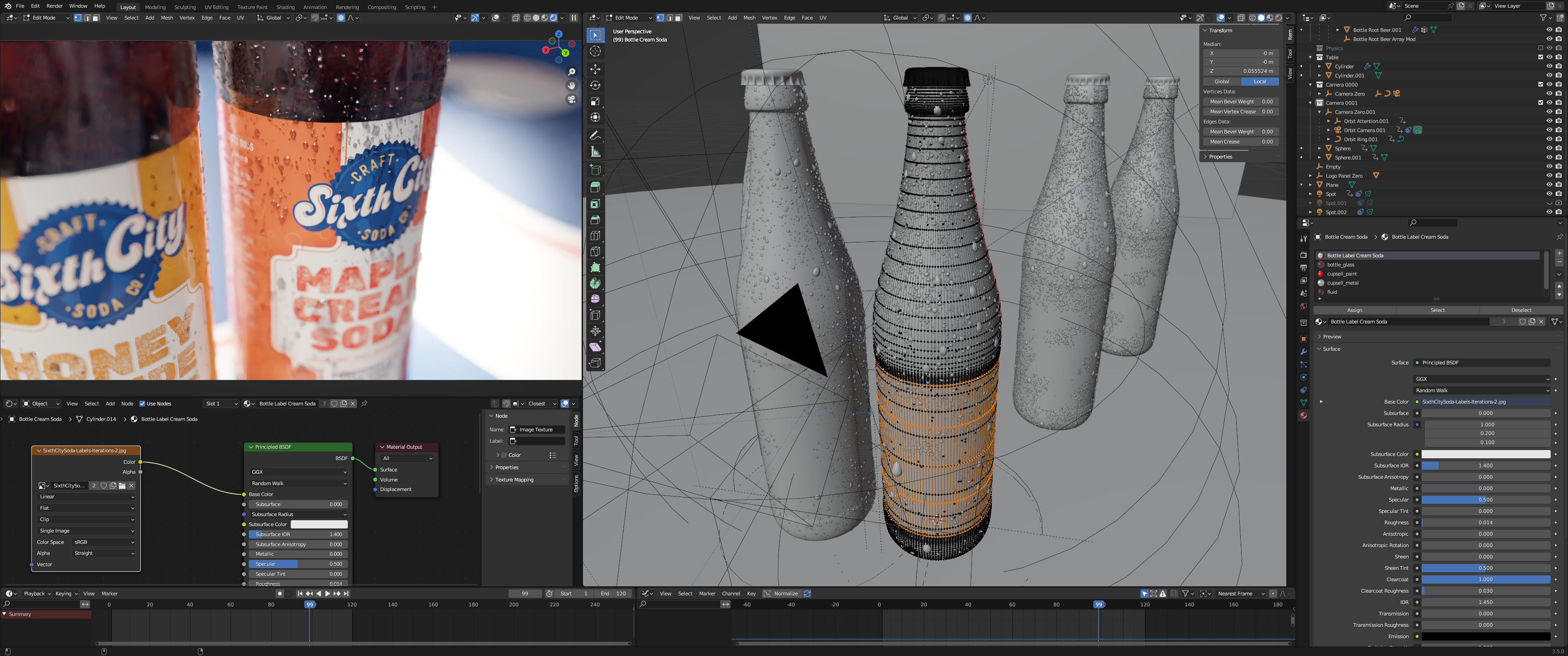Add a material slot with plus button
This screenshot has width=1568, height=656.
coord(1559,253)
